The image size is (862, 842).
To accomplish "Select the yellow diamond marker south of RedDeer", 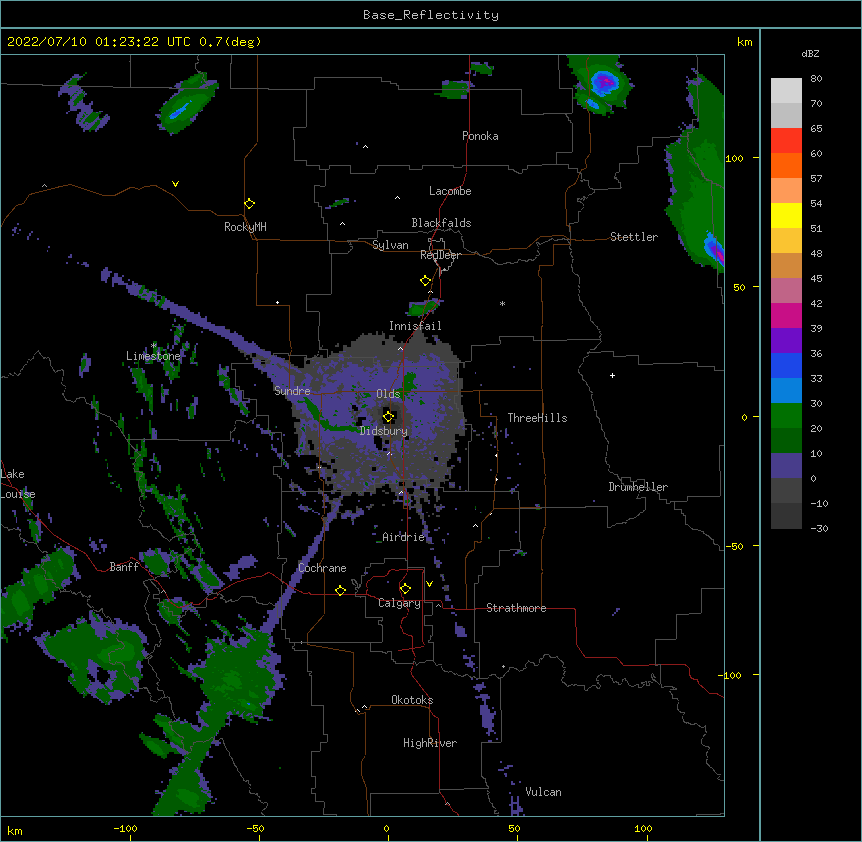I will click(426, 281).
